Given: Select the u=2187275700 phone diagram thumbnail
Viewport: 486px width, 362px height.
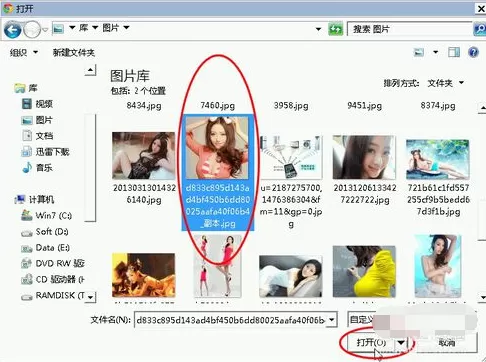Looking at the screenshot, I should (x=291, y=157).
